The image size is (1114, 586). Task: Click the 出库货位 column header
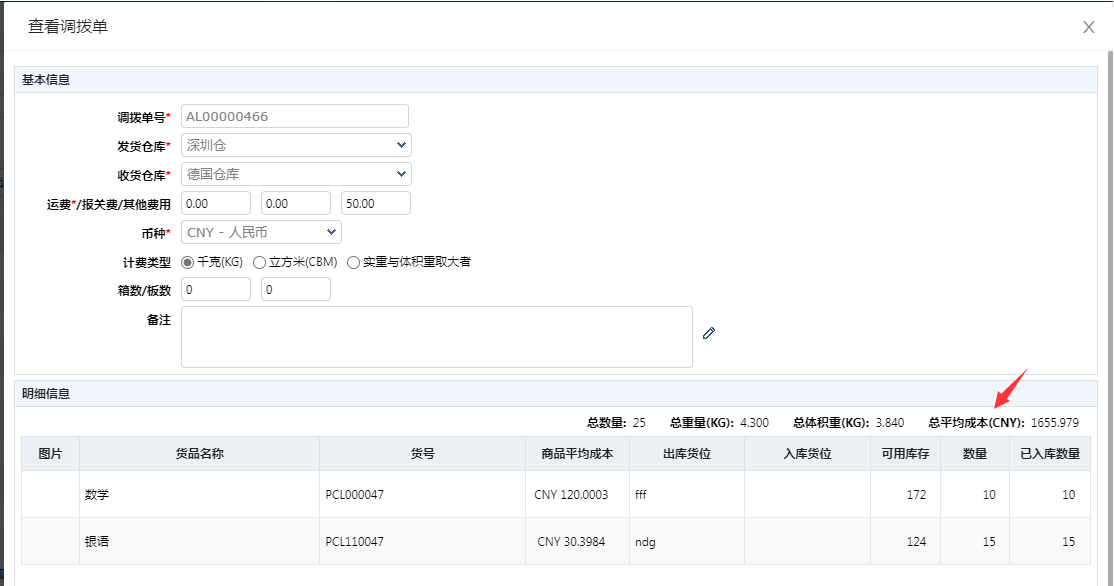[687, 453]
